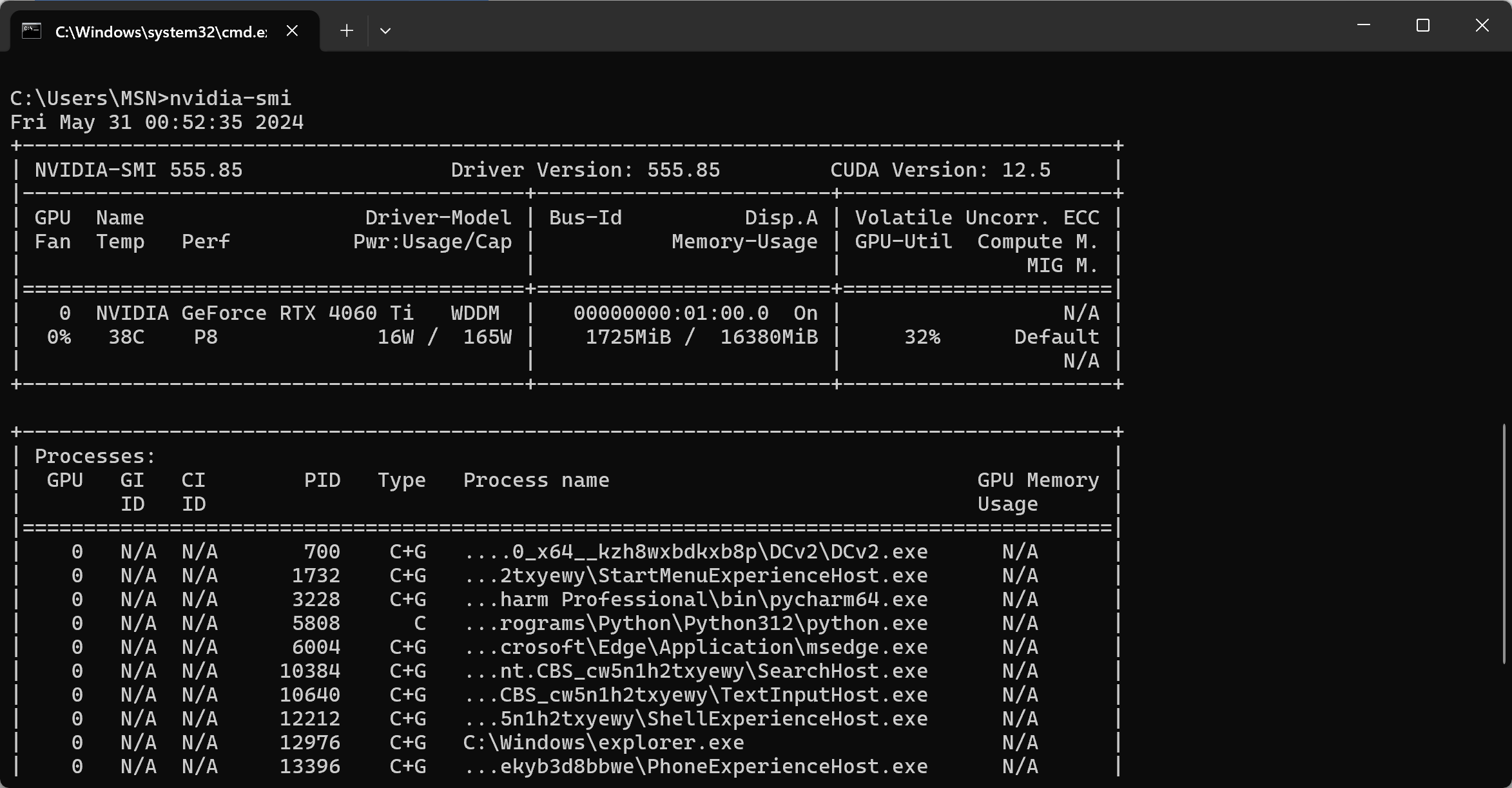
Task: Click 'NVIDIA GeForce RTX 4060 Ti' GPU name
Action: 255,313
